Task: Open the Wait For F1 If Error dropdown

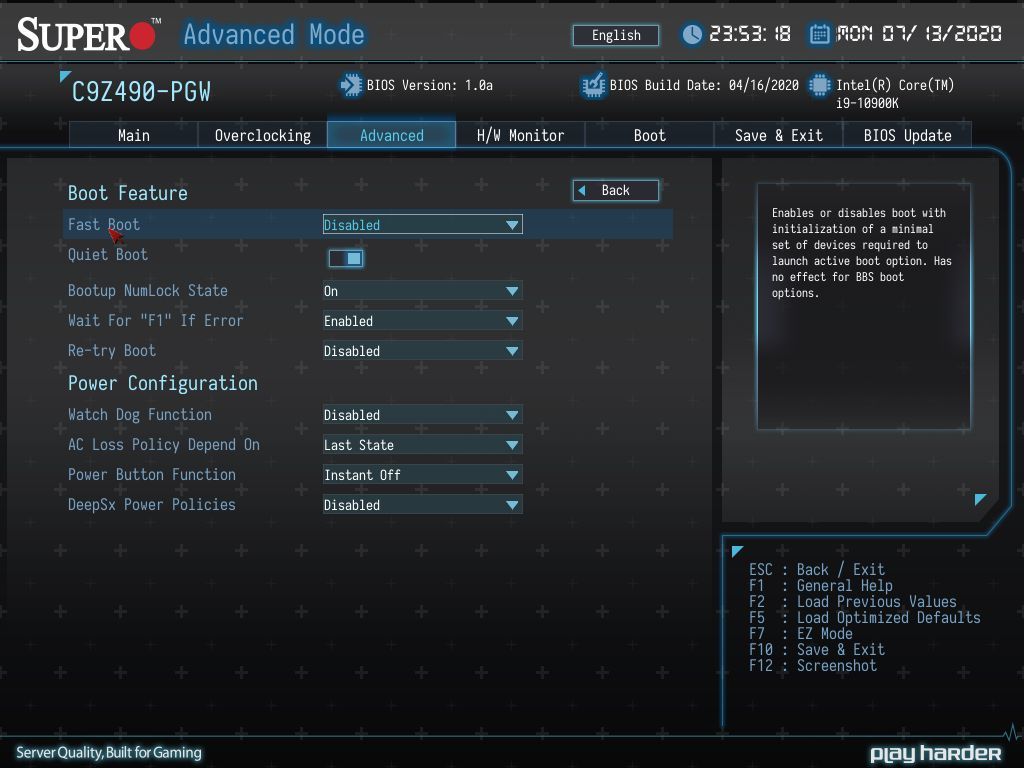Action: [423, 321]
